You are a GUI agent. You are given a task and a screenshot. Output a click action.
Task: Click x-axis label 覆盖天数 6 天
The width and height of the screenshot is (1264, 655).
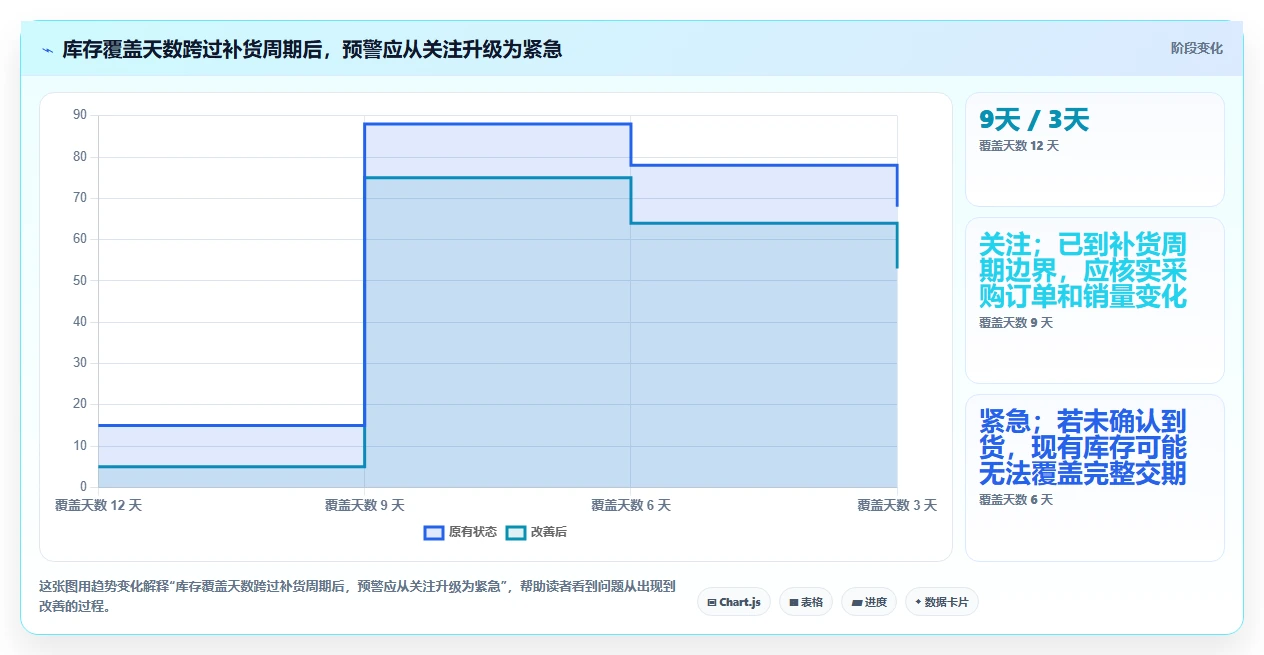(x=631, y=505)
